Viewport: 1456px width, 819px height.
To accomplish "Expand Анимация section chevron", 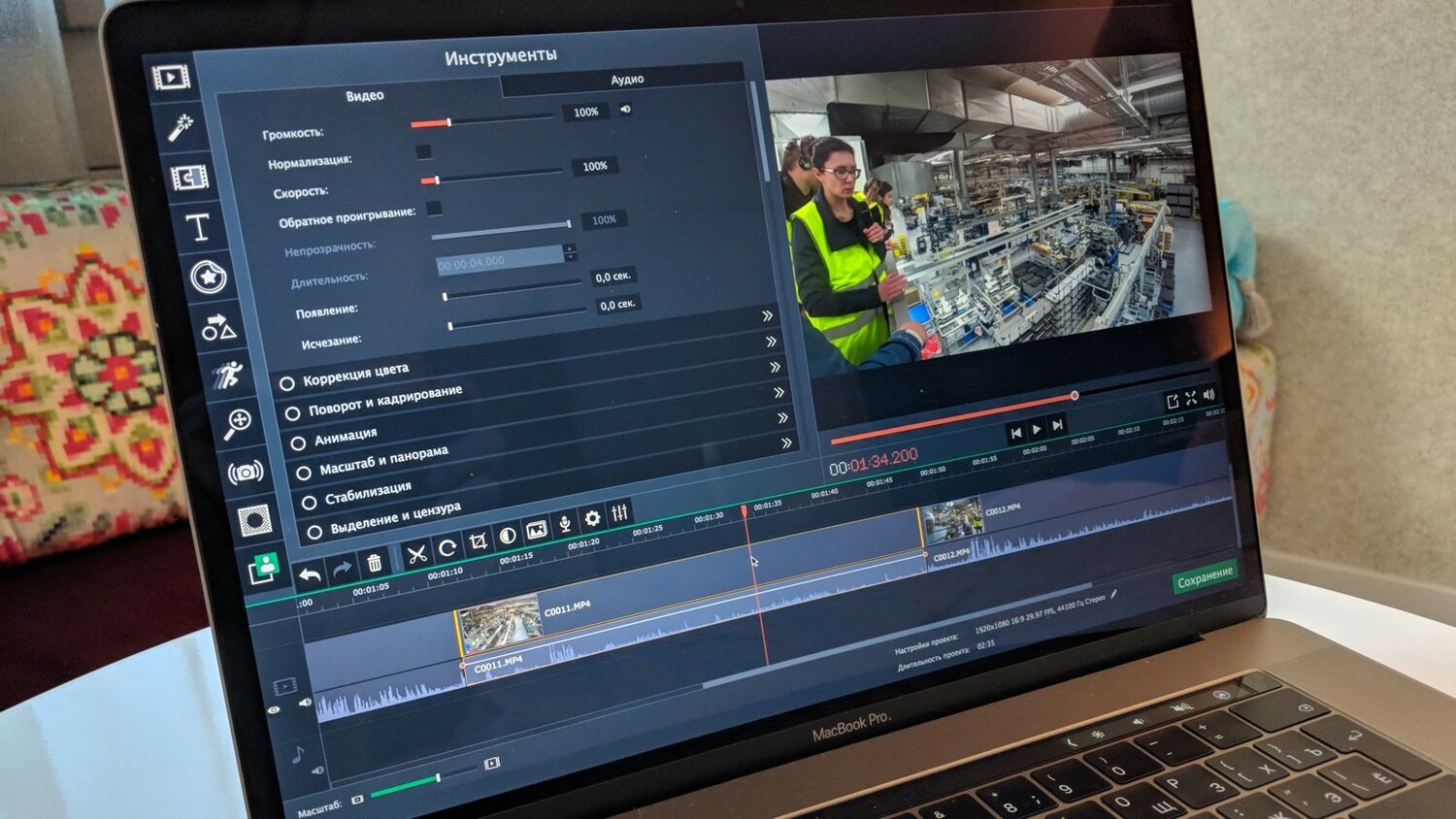I will 775,367.
